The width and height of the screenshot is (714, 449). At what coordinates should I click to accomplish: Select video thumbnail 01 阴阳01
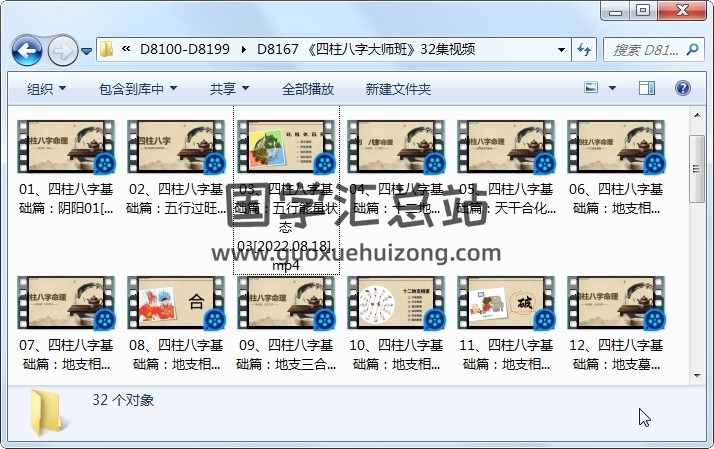click(66, 147)
